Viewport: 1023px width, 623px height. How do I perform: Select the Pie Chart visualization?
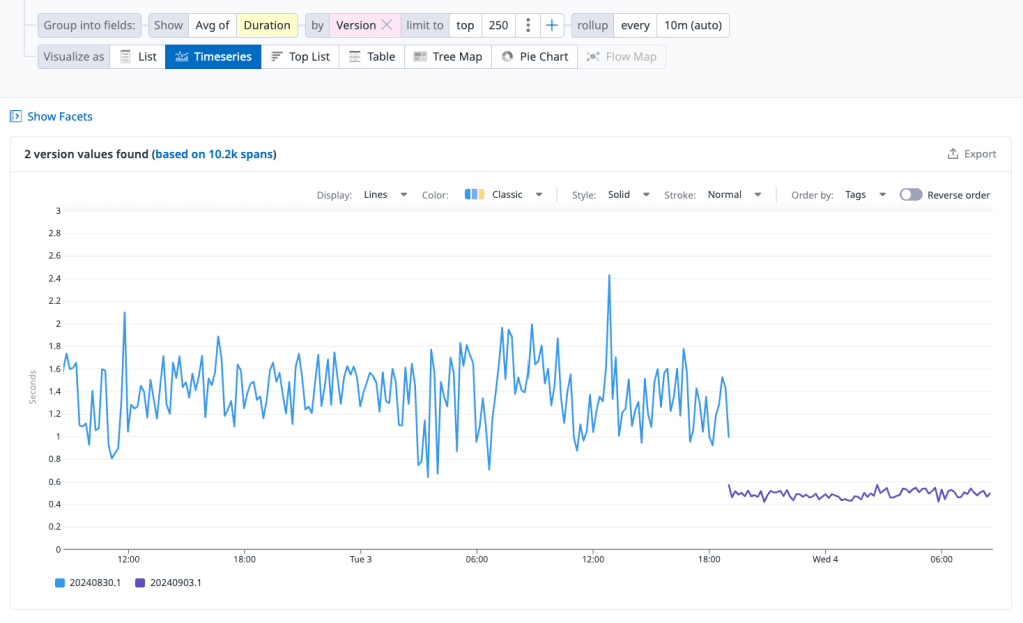pos(534,57)
